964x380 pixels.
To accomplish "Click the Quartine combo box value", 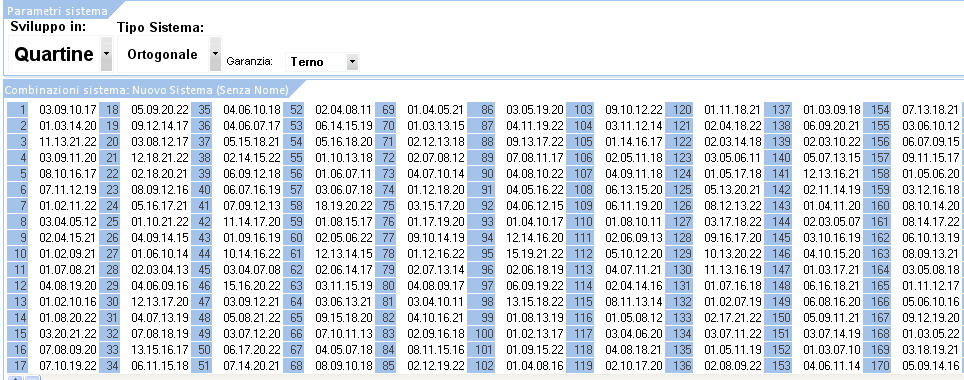I will click(x=54, y=54).
